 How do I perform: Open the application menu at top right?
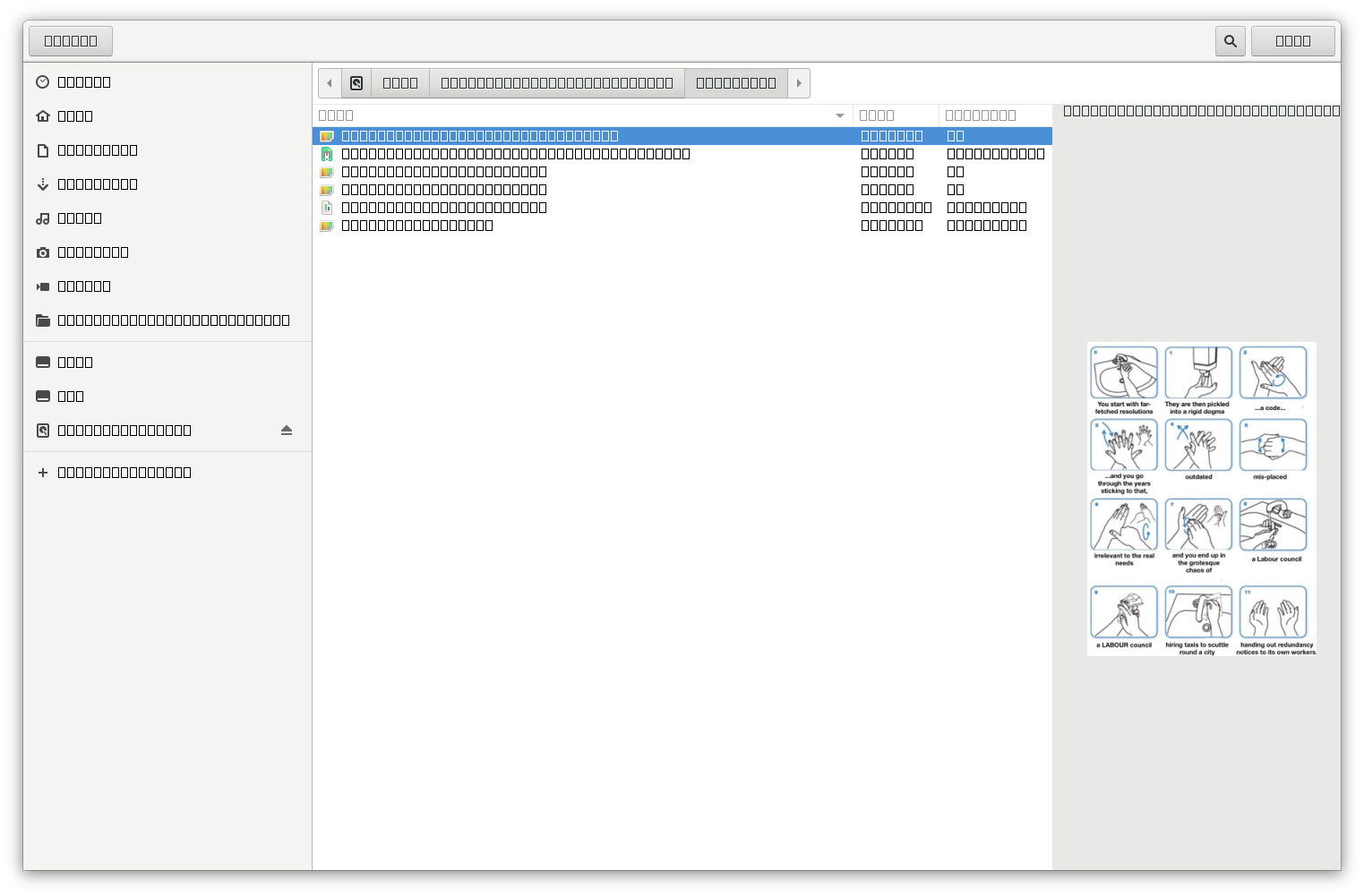click(1293, 40)
